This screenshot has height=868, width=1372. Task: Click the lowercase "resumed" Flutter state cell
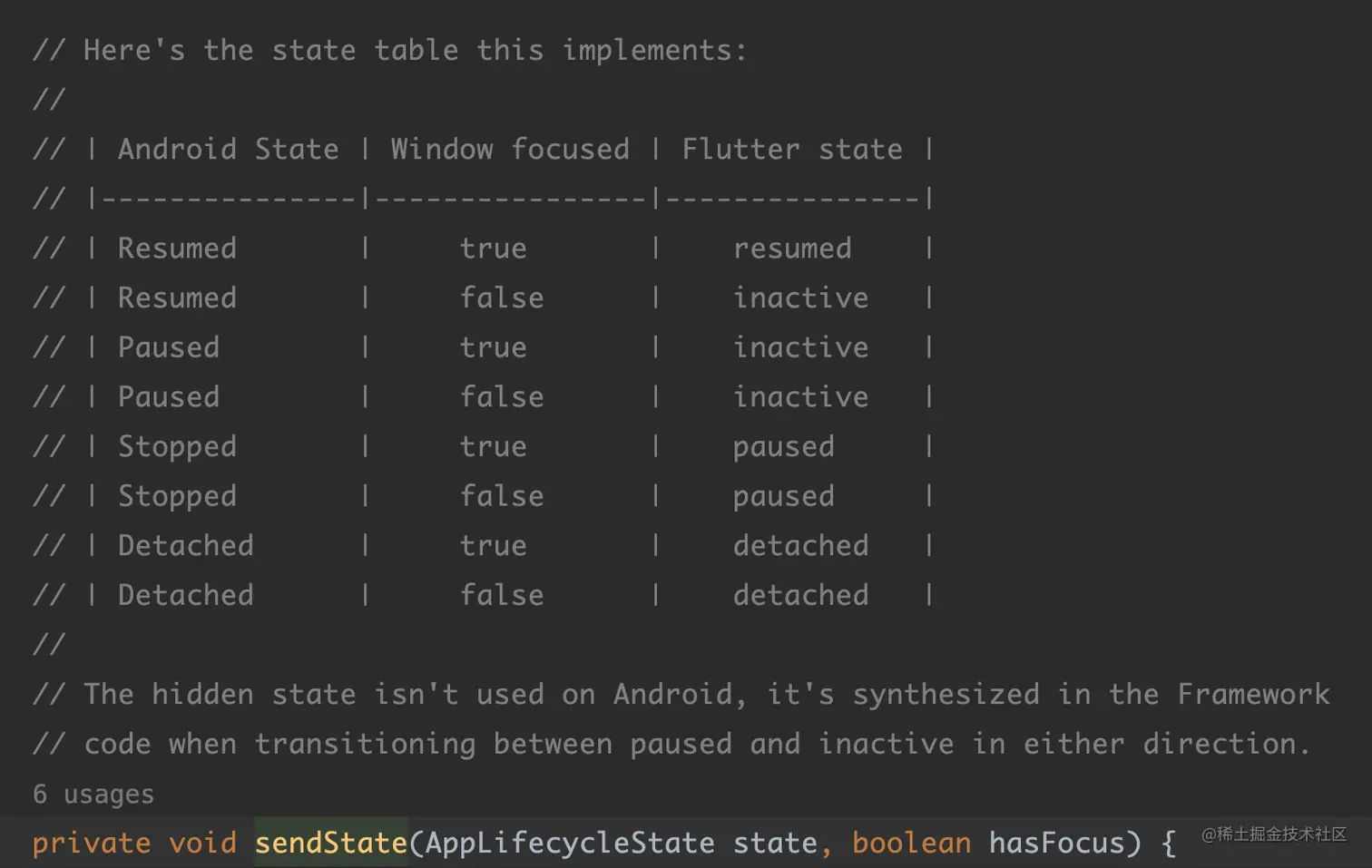pos(791,249)
